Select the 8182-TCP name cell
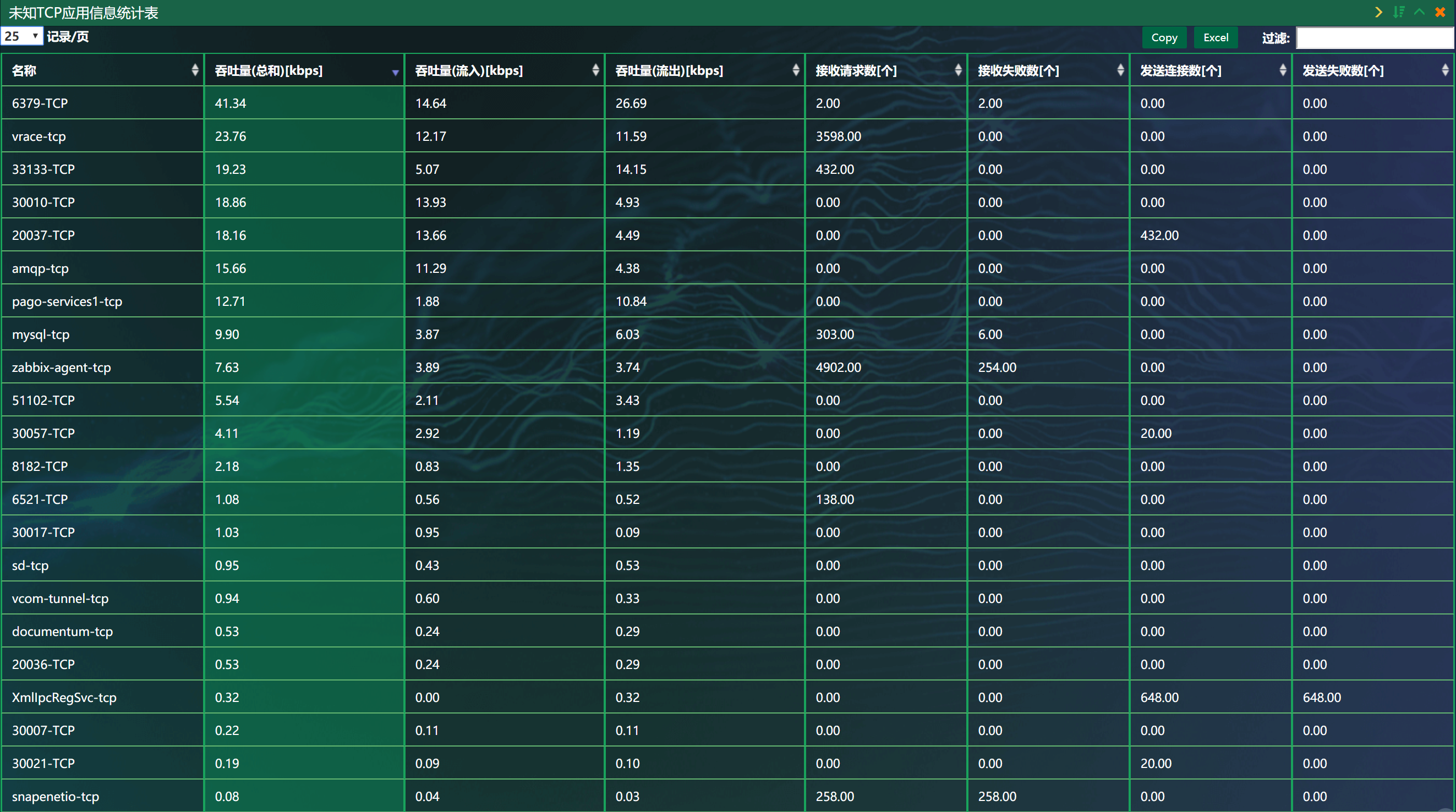Screen dimensions: 1456x812 [x=102, y=466]
